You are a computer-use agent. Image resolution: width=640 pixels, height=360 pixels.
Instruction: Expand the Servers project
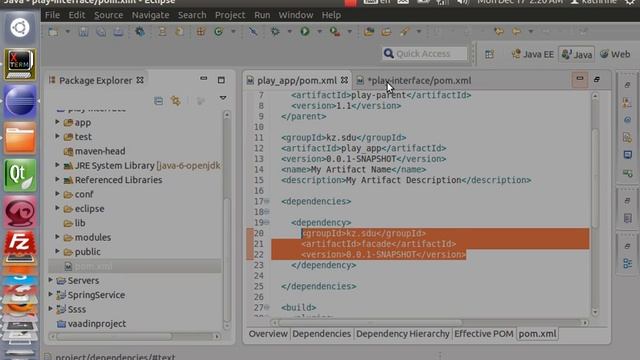point(51,280)
